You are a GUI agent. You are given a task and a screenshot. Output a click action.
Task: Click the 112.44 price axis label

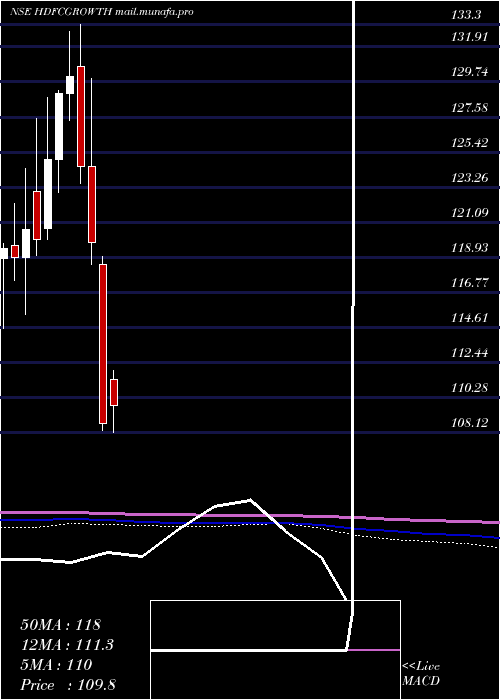point(470,353)
